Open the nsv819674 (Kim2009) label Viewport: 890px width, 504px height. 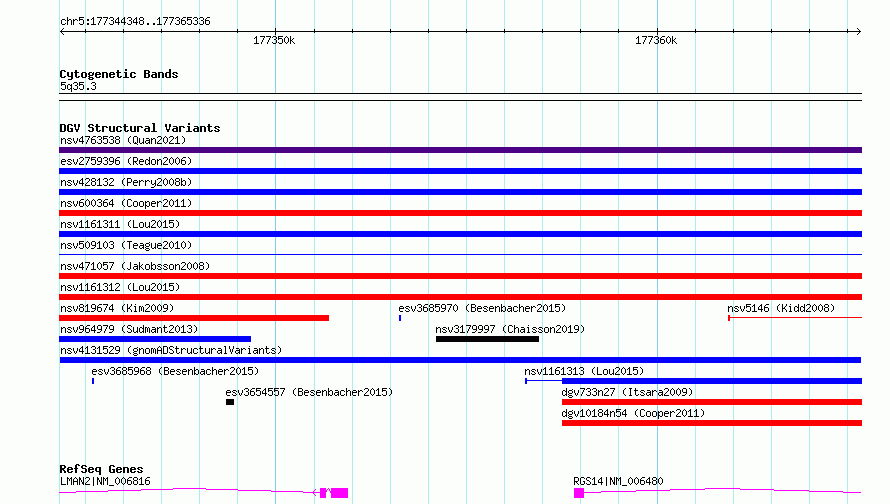click(x=117, y=308)
